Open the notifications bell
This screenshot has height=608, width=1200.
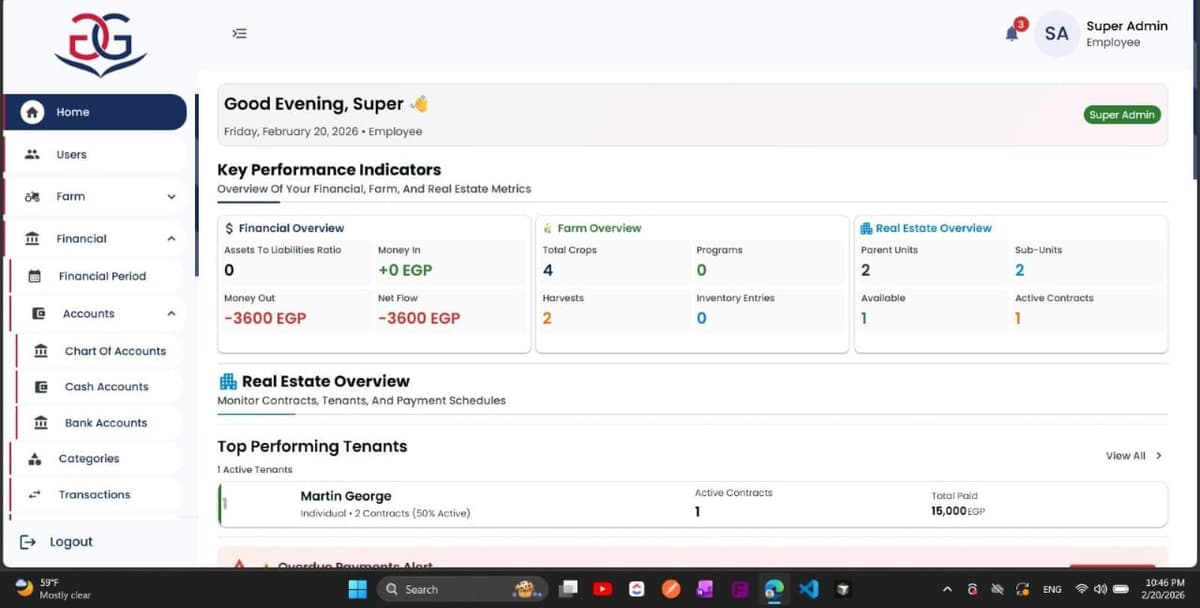pos(1010,31)
